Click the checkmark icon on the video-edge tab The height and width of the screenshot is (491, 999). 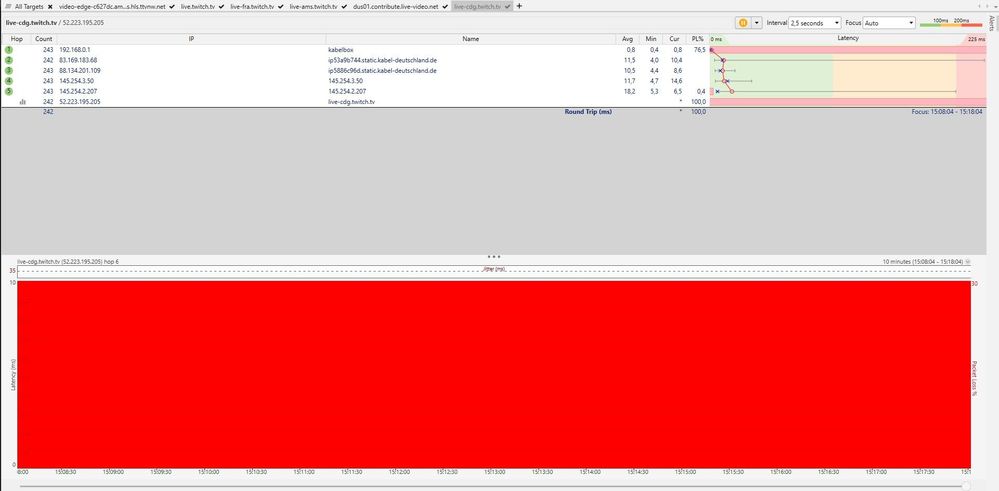[x=173, y=6]
